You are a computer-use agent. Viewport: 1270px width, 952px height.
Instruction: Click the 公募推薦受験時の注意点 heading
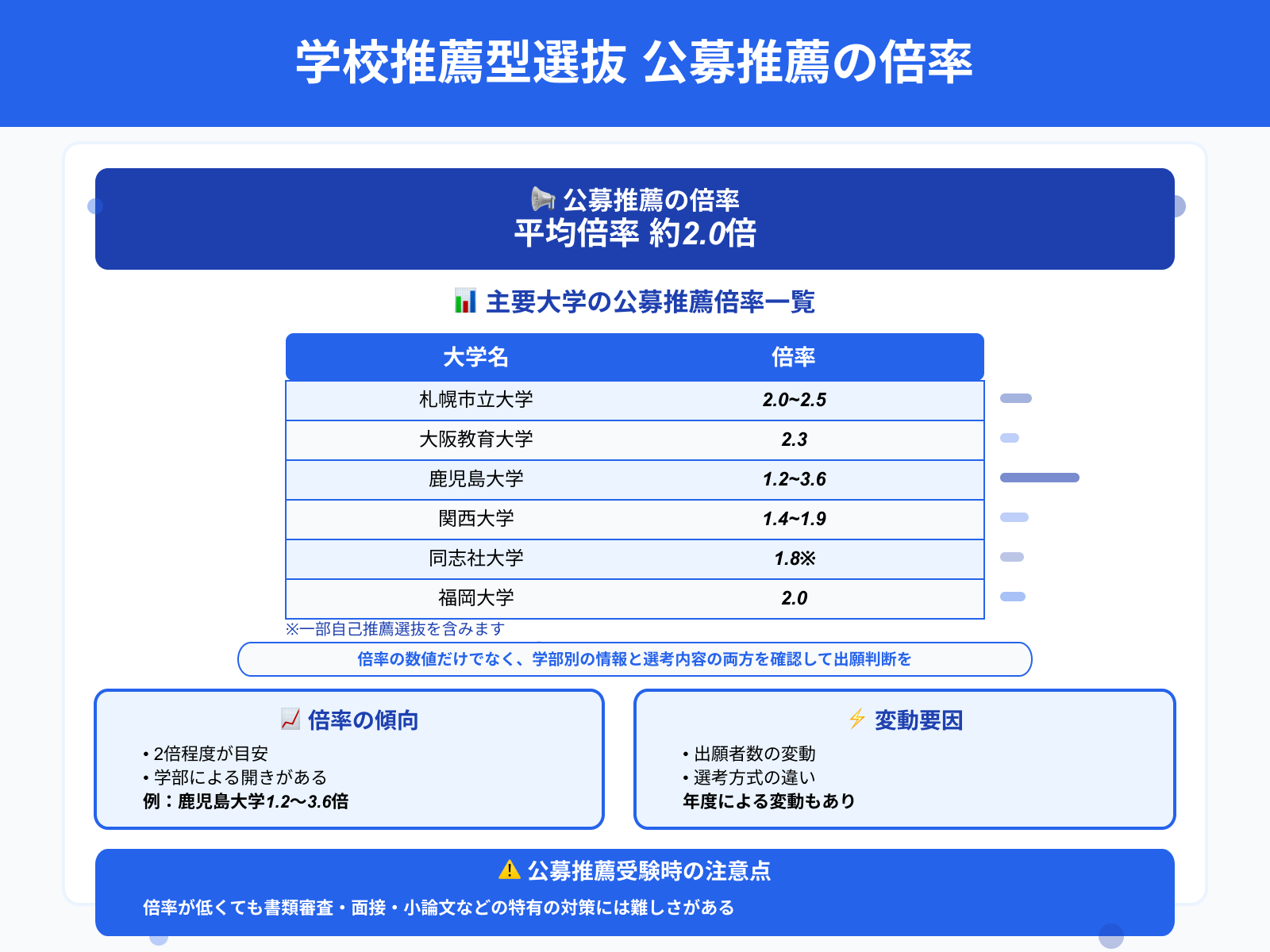click(649, 871)
